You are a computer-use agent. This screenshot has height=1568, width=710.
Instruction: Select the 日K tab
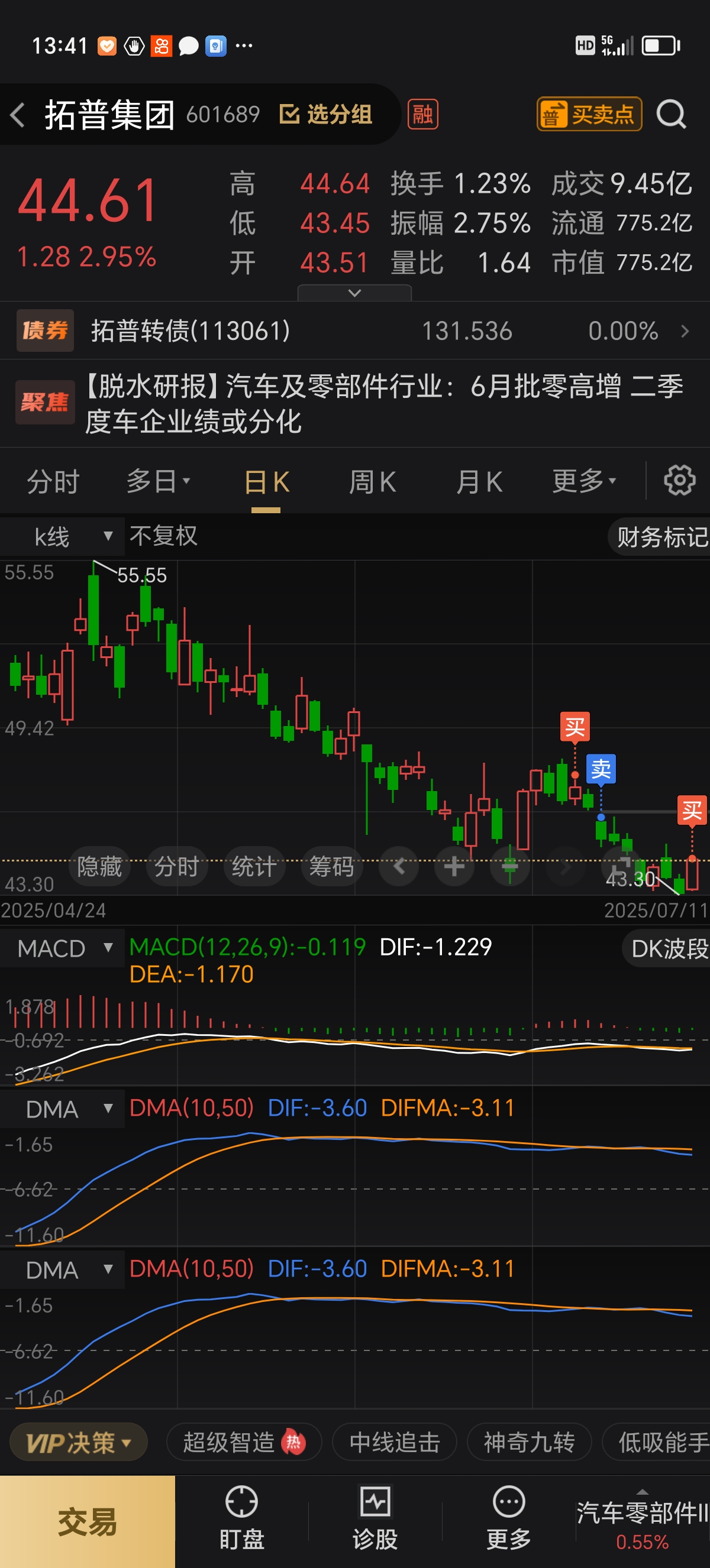pos(266,482)
